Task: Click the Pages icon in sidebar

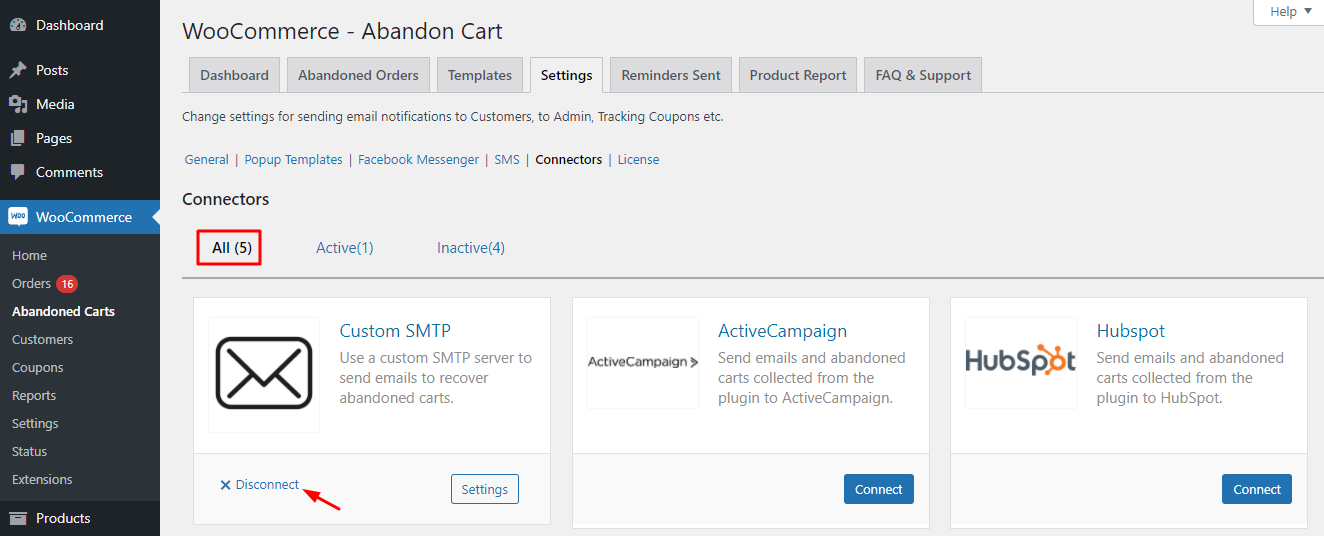Action: 18,138
